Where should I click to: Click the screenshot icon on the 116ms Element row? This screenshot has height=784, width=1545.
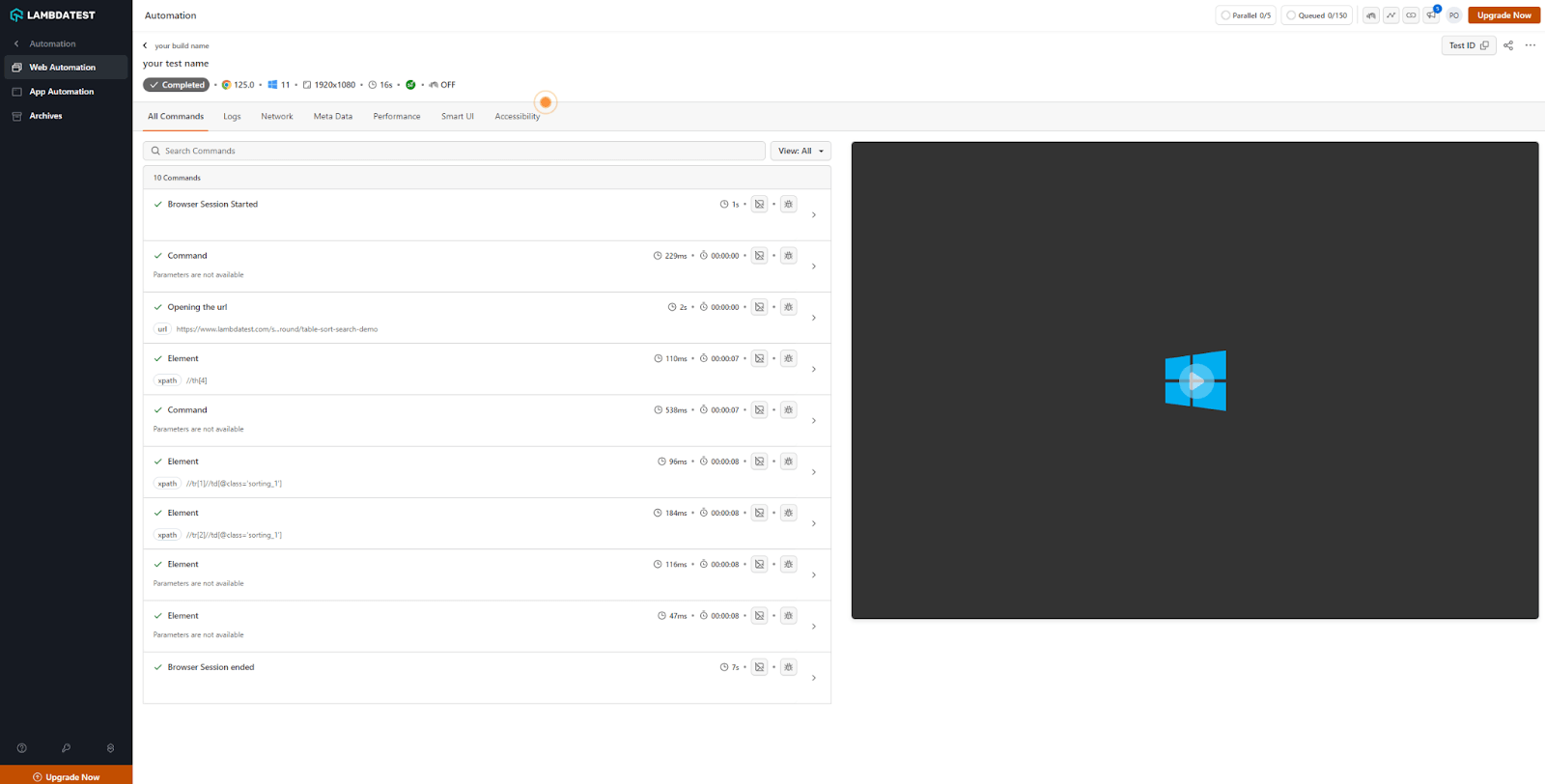pos(760,564)
